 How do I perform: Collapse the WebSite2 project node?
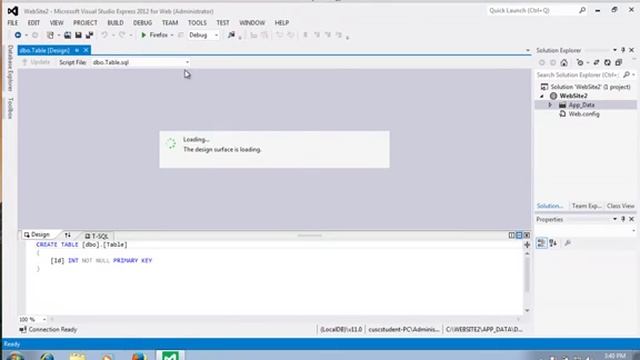(x=542, y=96)
